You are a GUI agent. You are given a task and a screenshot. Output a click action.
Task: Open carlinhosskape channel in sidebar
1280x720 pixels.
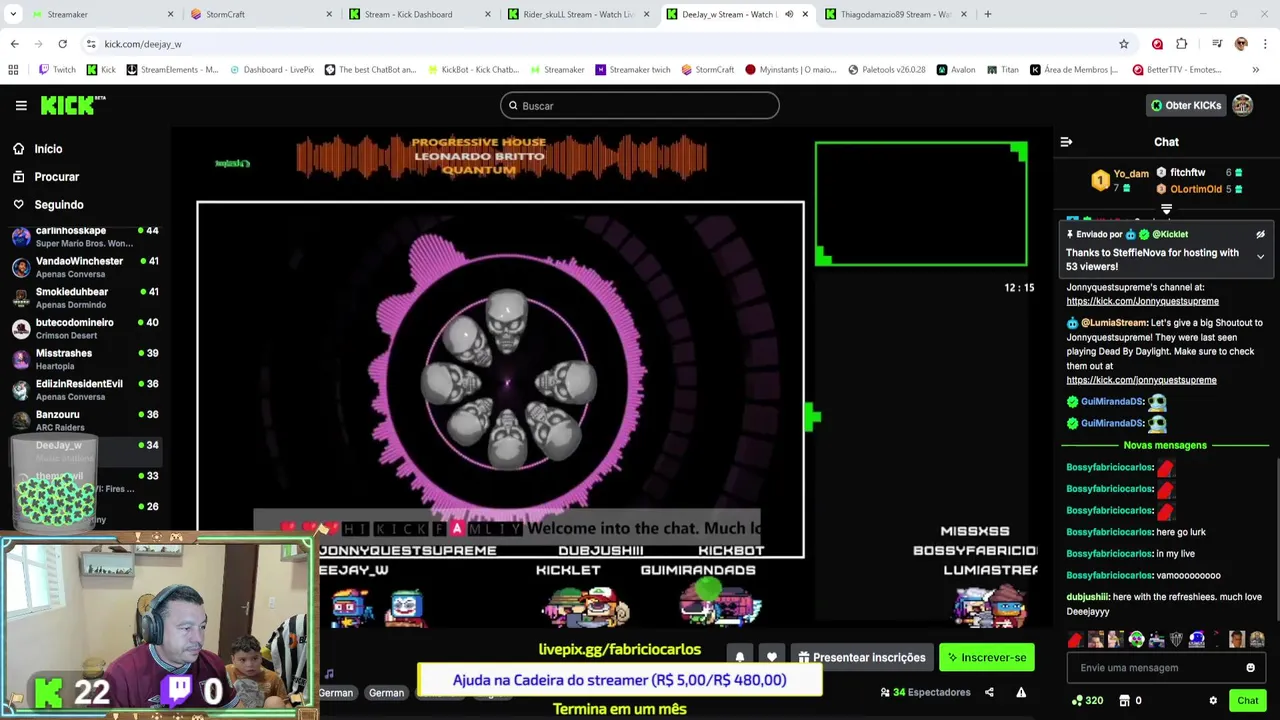pyautogui.click(x=86, y=237)
